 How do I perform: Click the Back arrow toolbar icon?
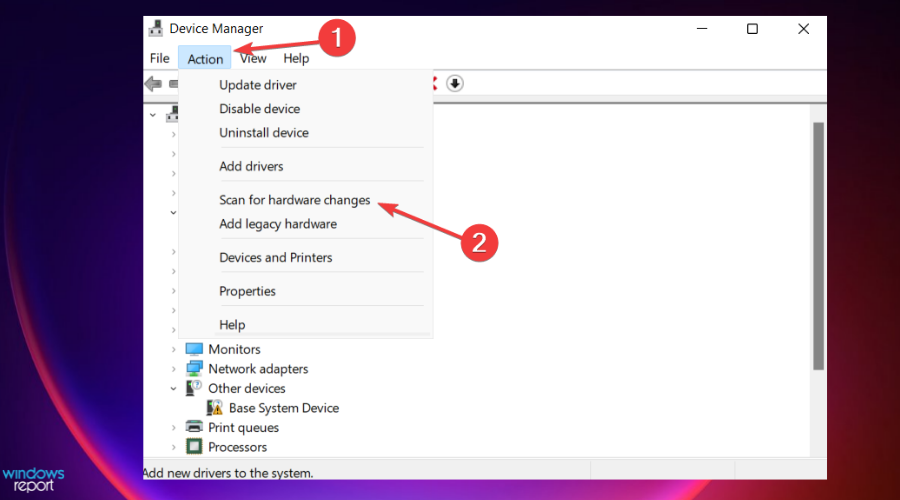coord(153,84)
